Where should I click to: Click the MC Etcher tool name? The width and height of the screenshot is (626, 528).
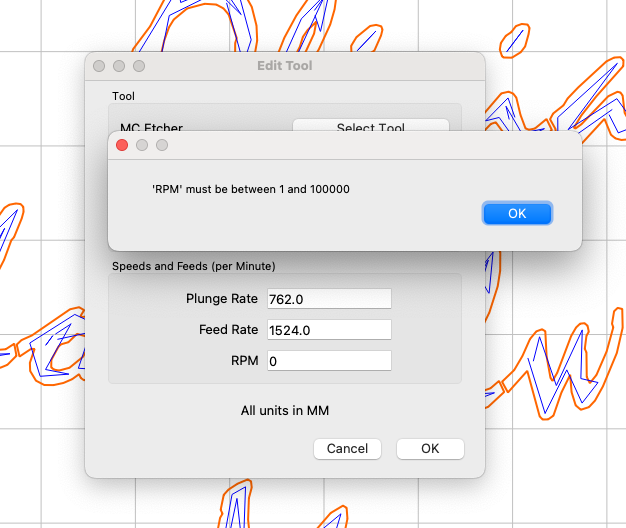152,128
